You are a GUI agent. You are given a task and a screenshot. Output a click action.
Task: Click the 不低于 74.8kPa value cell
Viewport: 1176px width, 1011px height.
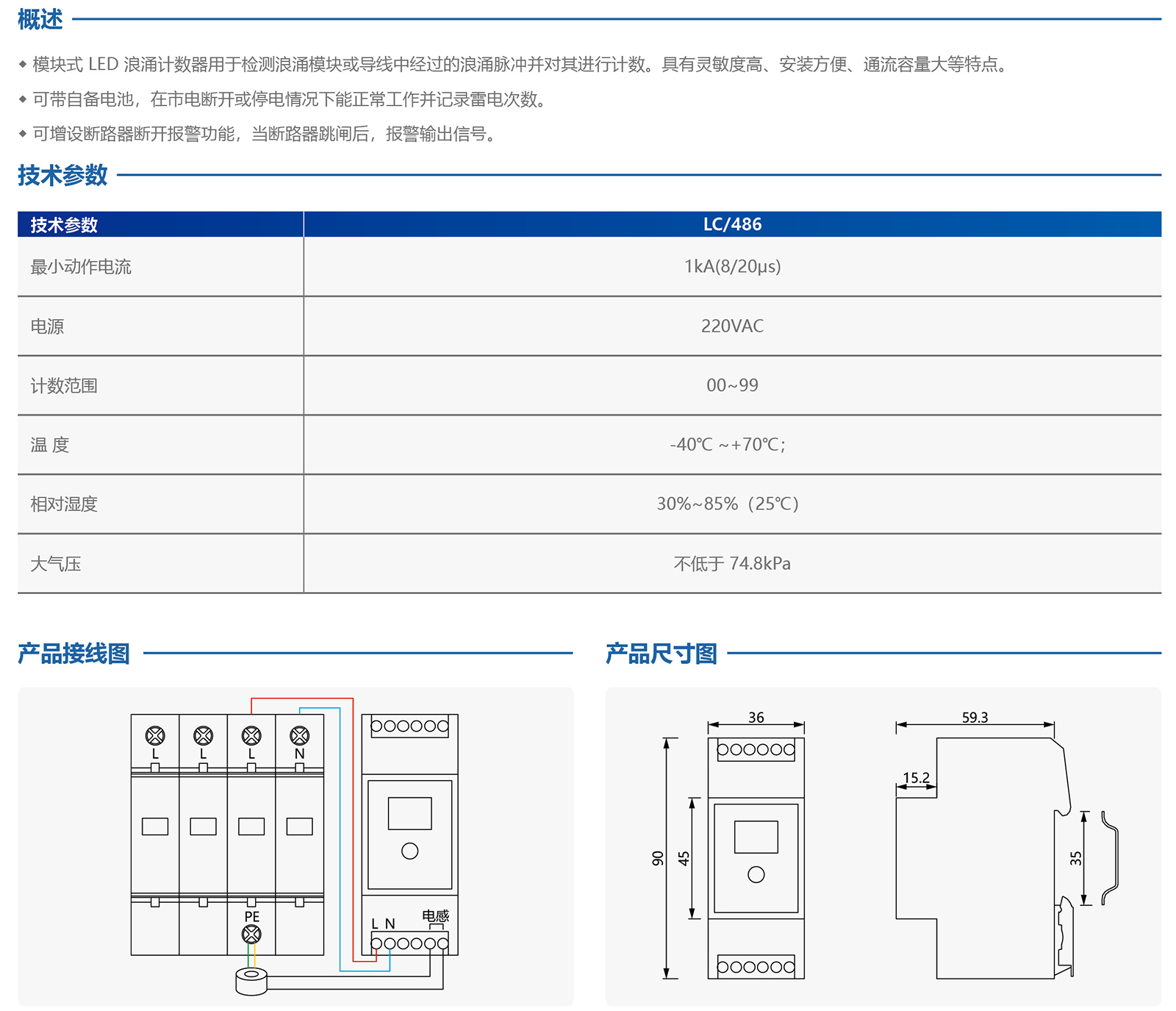click(x=732, y=564)
